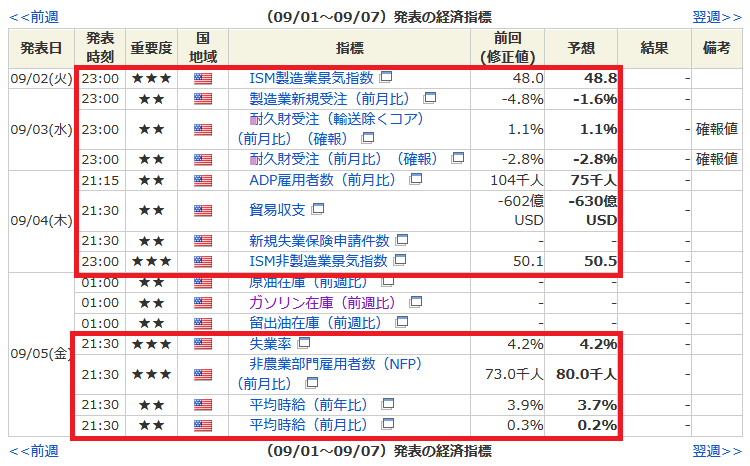Click popup icon after （前月比）（確報） core orders
The image size is (750, 466).
click(368, 138)
